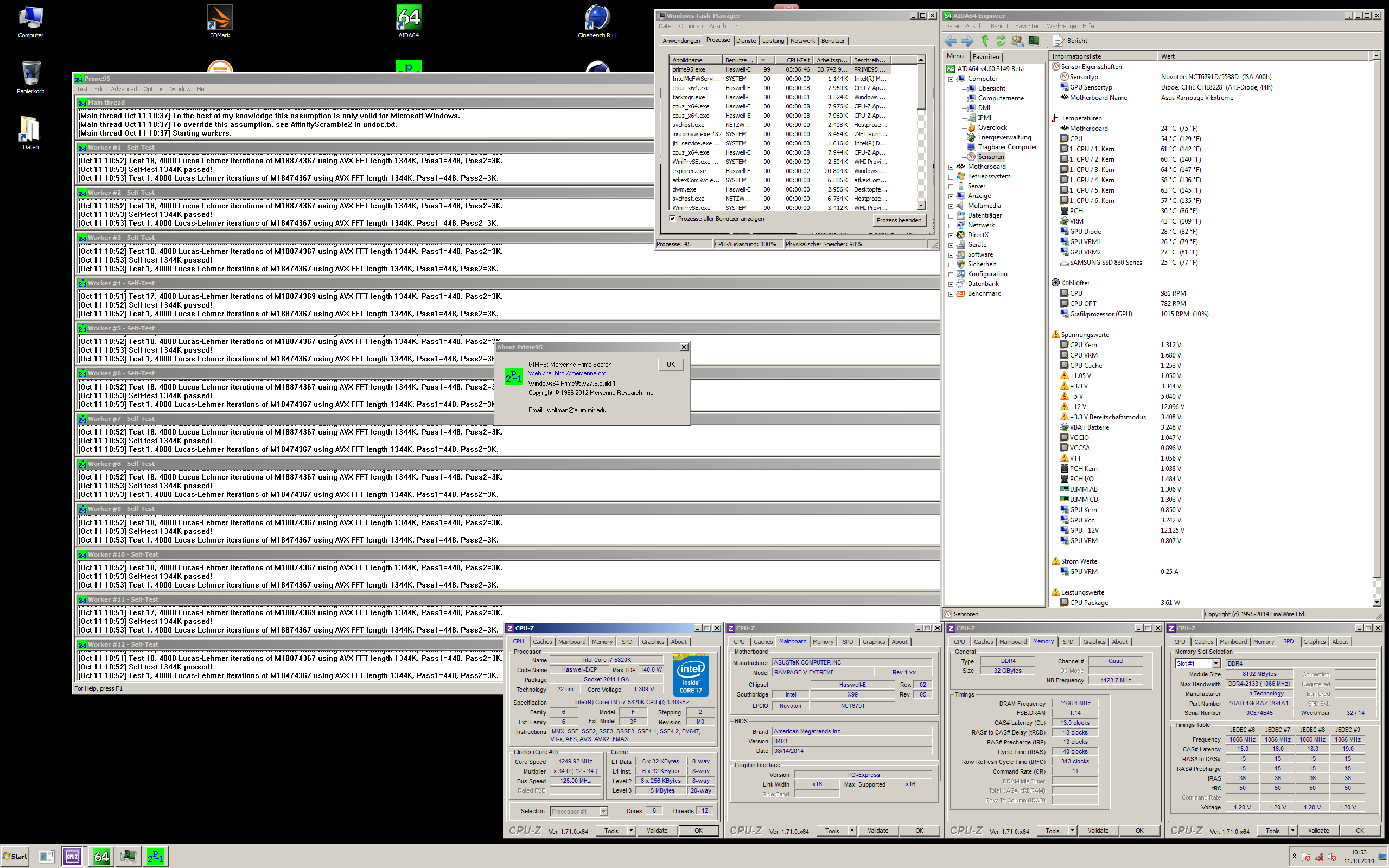The width and height of the screenshot is (1389, 868).
Task: Open AIDA64 system stability monitor icon
Action: (1034, 41)
